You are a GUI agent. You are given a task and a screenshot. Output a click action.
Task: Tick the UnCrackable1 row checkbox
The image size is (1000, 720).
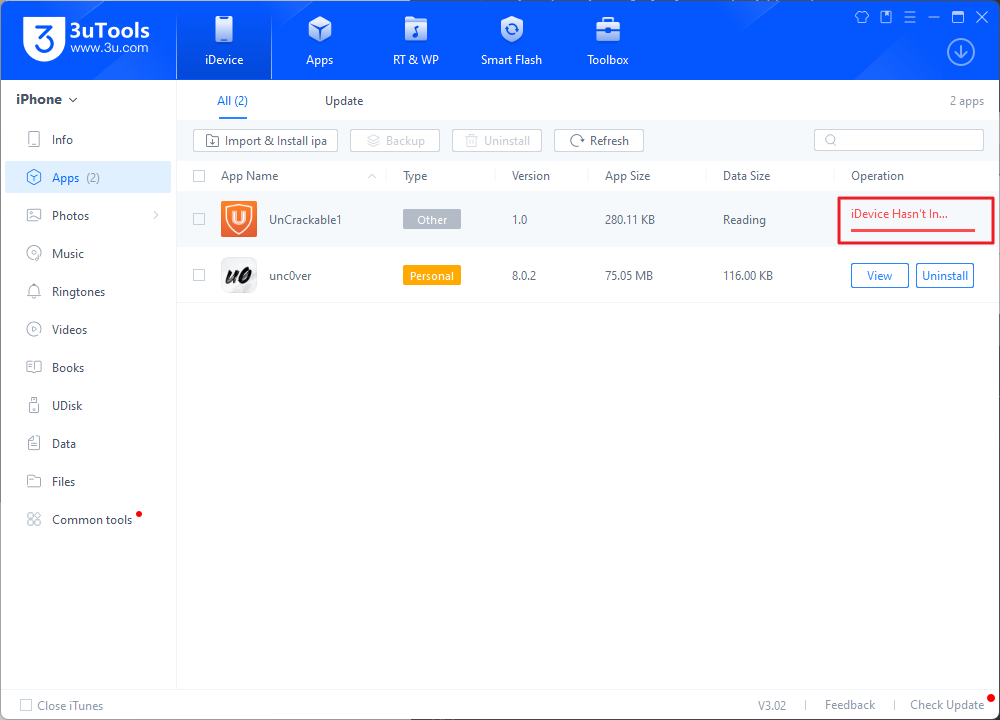(x=199, y=219)
